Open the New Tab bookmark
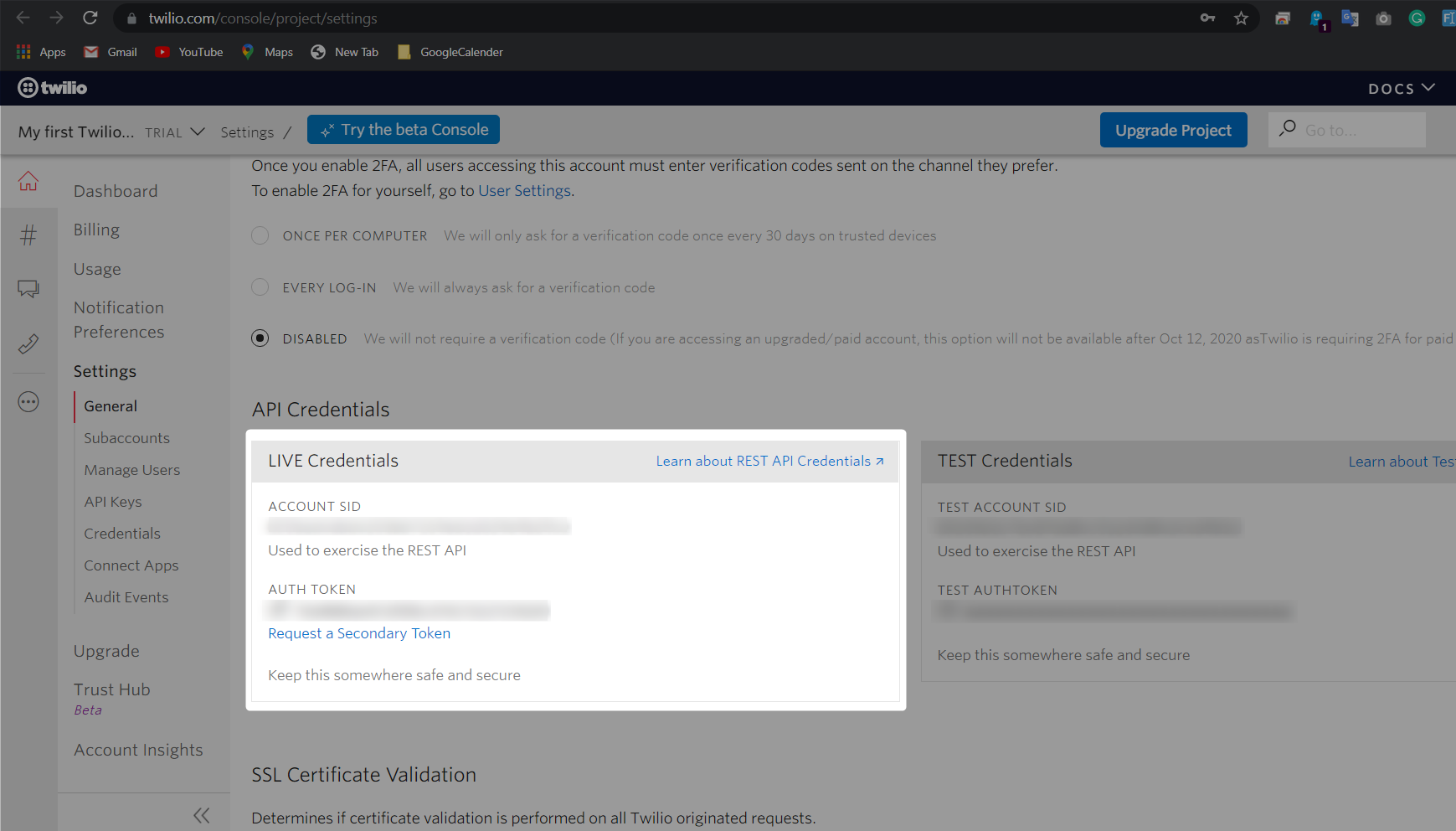Viewport: 1456px width, 831px height. pos(345,52)
